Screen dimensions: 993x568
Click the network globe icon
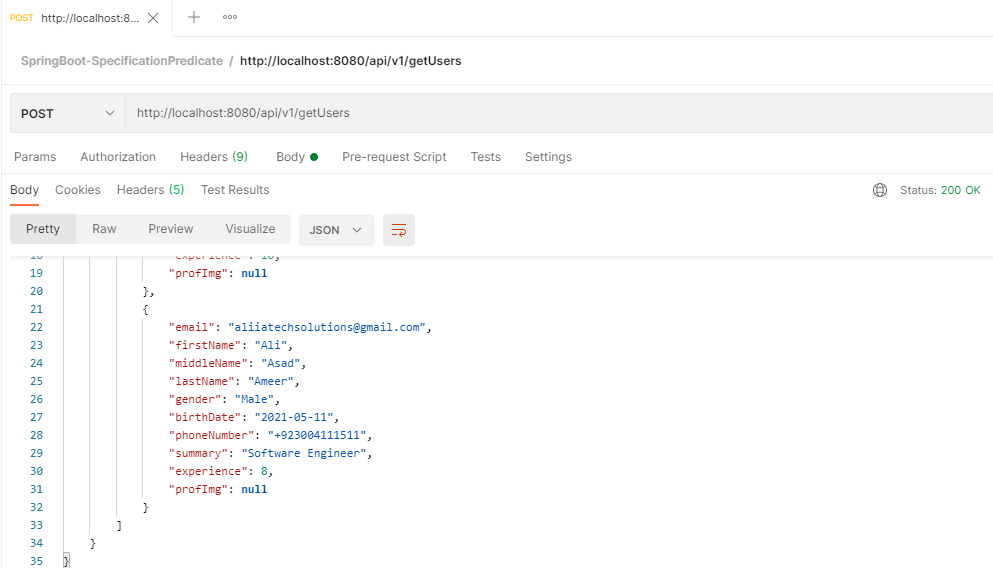point(880,190)
